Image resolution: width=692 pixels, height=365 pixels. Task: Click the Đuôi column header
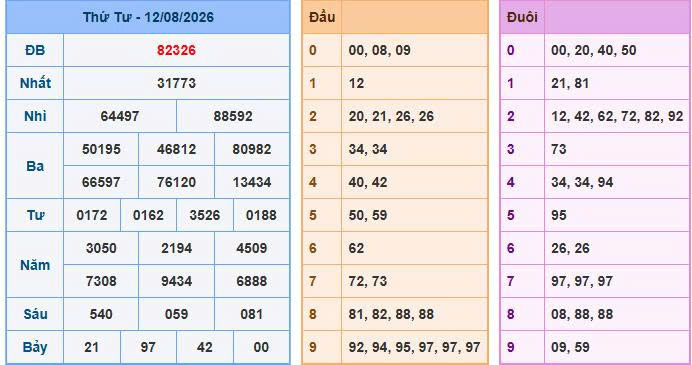coord(522,17)
